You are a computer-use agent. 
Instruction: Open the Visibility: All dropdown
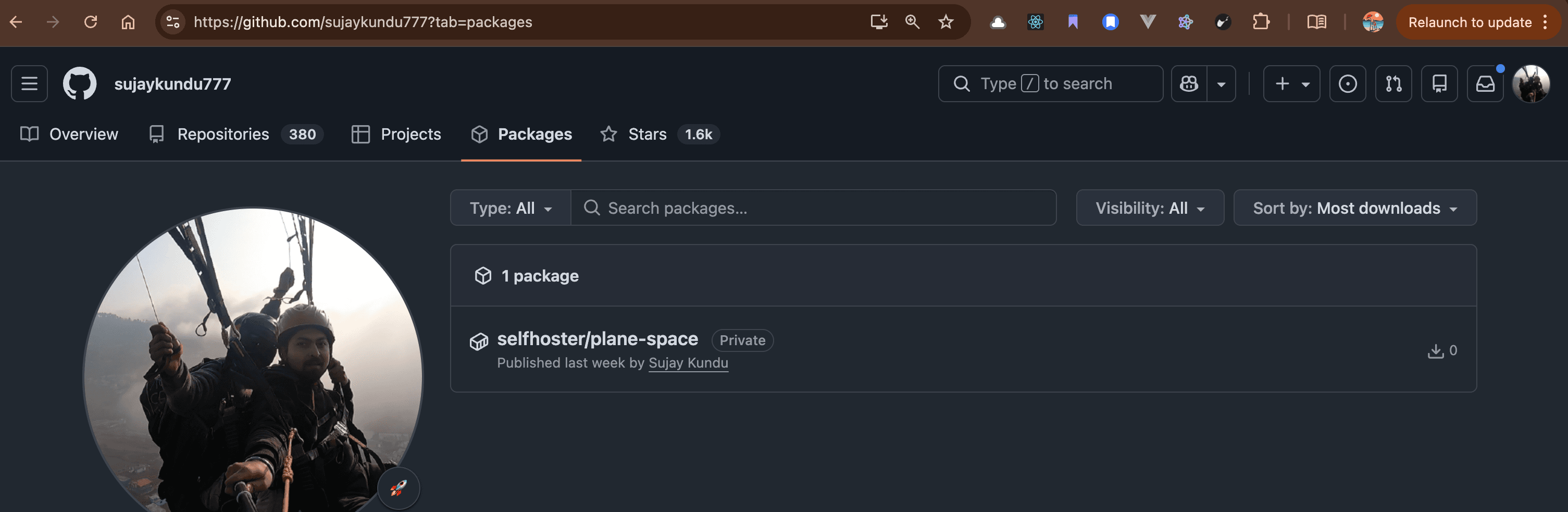pos(1150,208)
